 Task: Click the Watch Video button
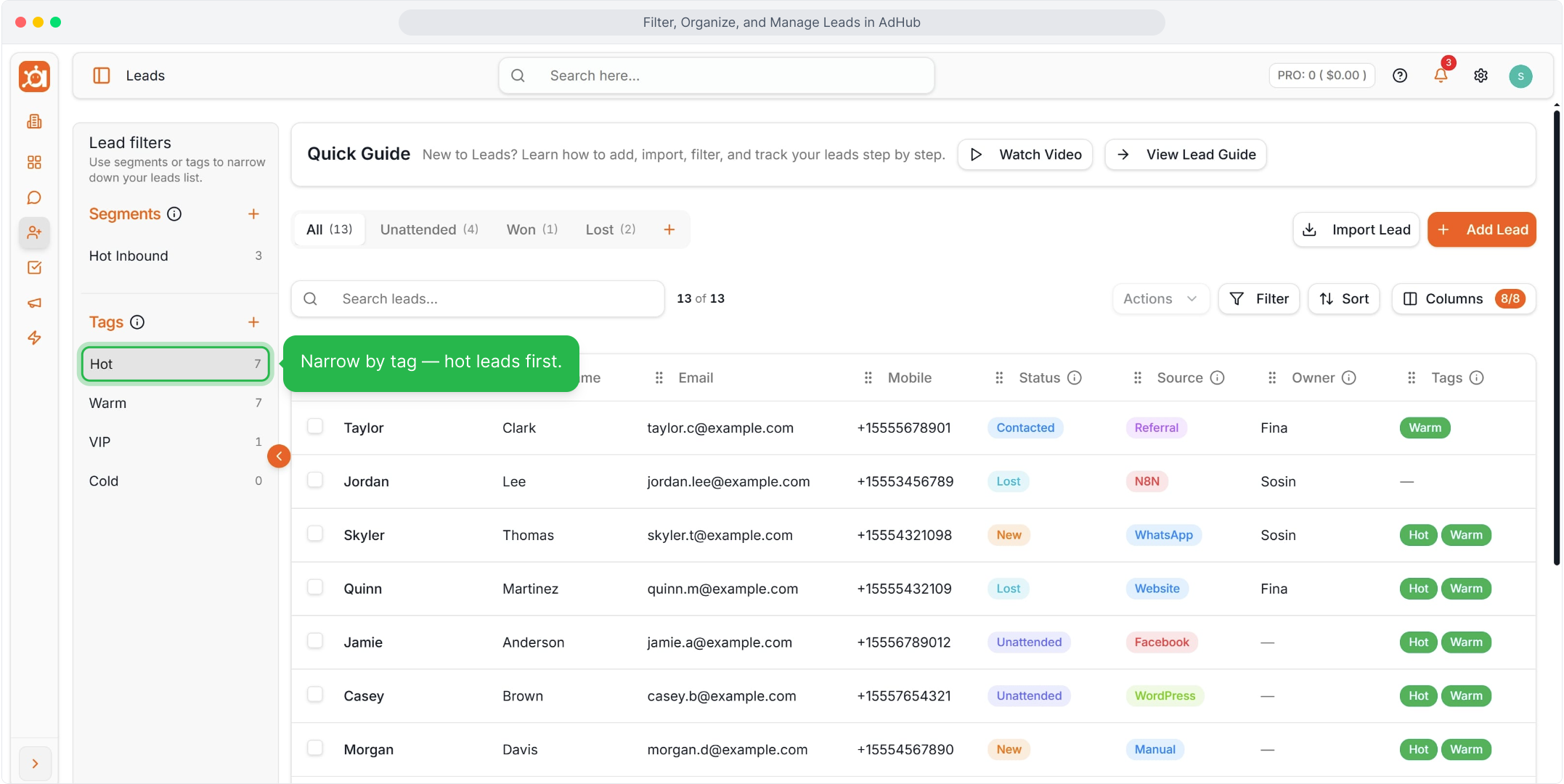[x=1025, y=155]
